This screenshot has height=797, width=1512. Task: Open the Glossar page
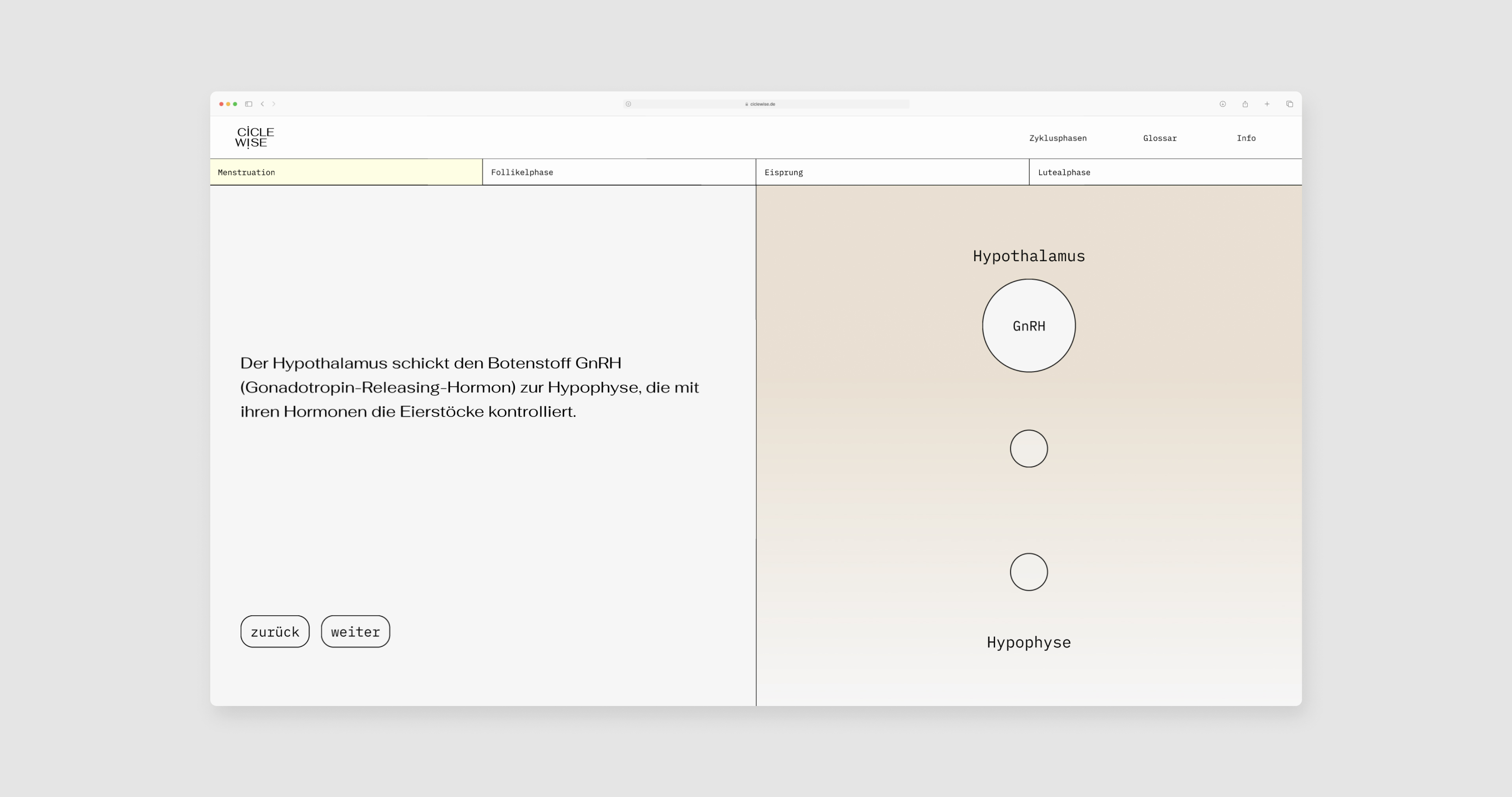(1160, 138)
